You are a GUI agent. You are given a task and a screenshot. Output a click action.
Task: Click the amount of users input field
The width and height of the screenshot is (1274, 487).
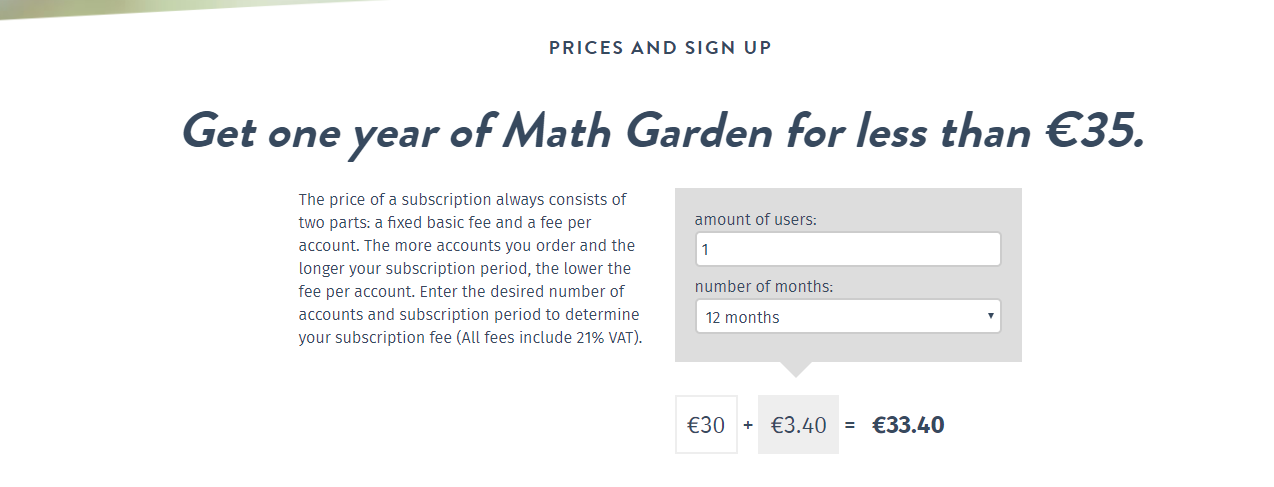click(848, 249)
